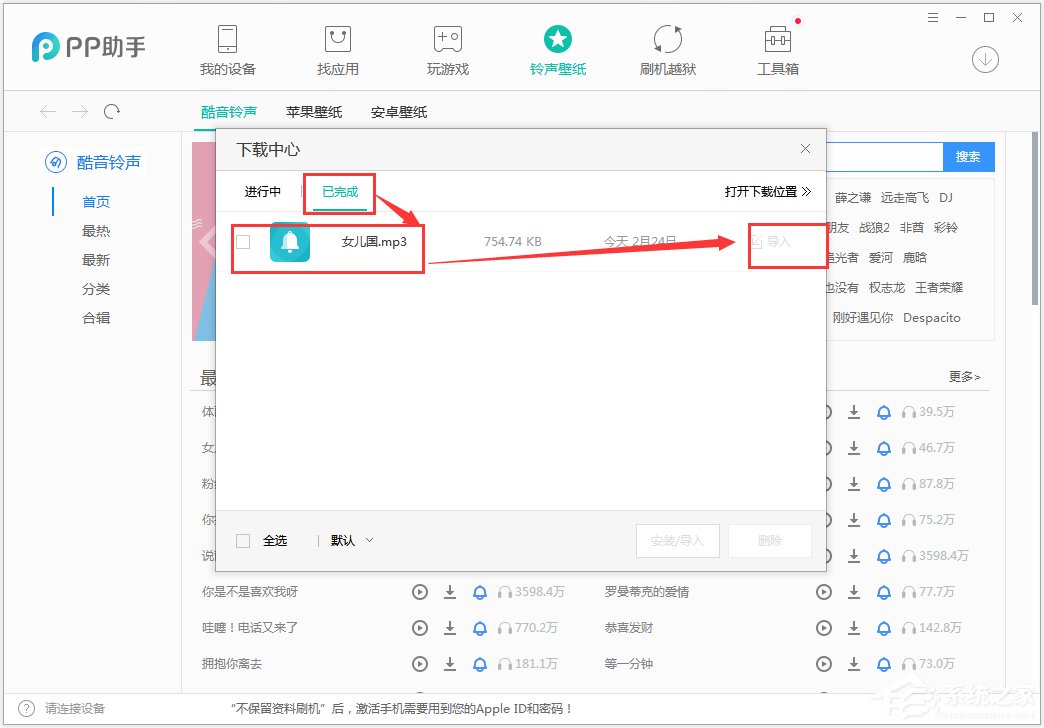Image resolution: width=1044 pixels, height=728 pixels.
Task: Click the 搜索 search button
Action: pyautogui.click(x=967, y=157)
